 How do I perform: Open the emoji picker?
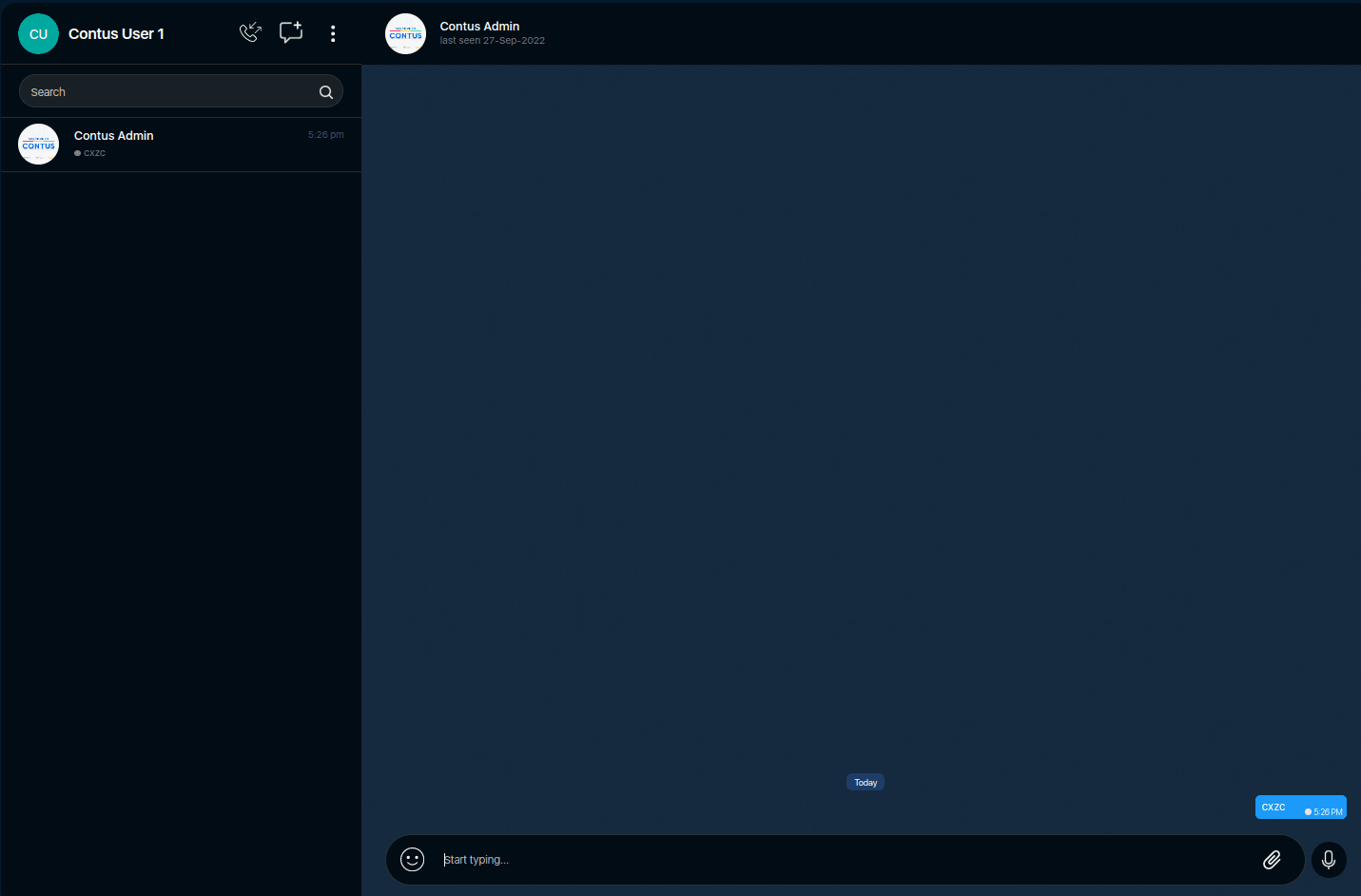(413, 860)
